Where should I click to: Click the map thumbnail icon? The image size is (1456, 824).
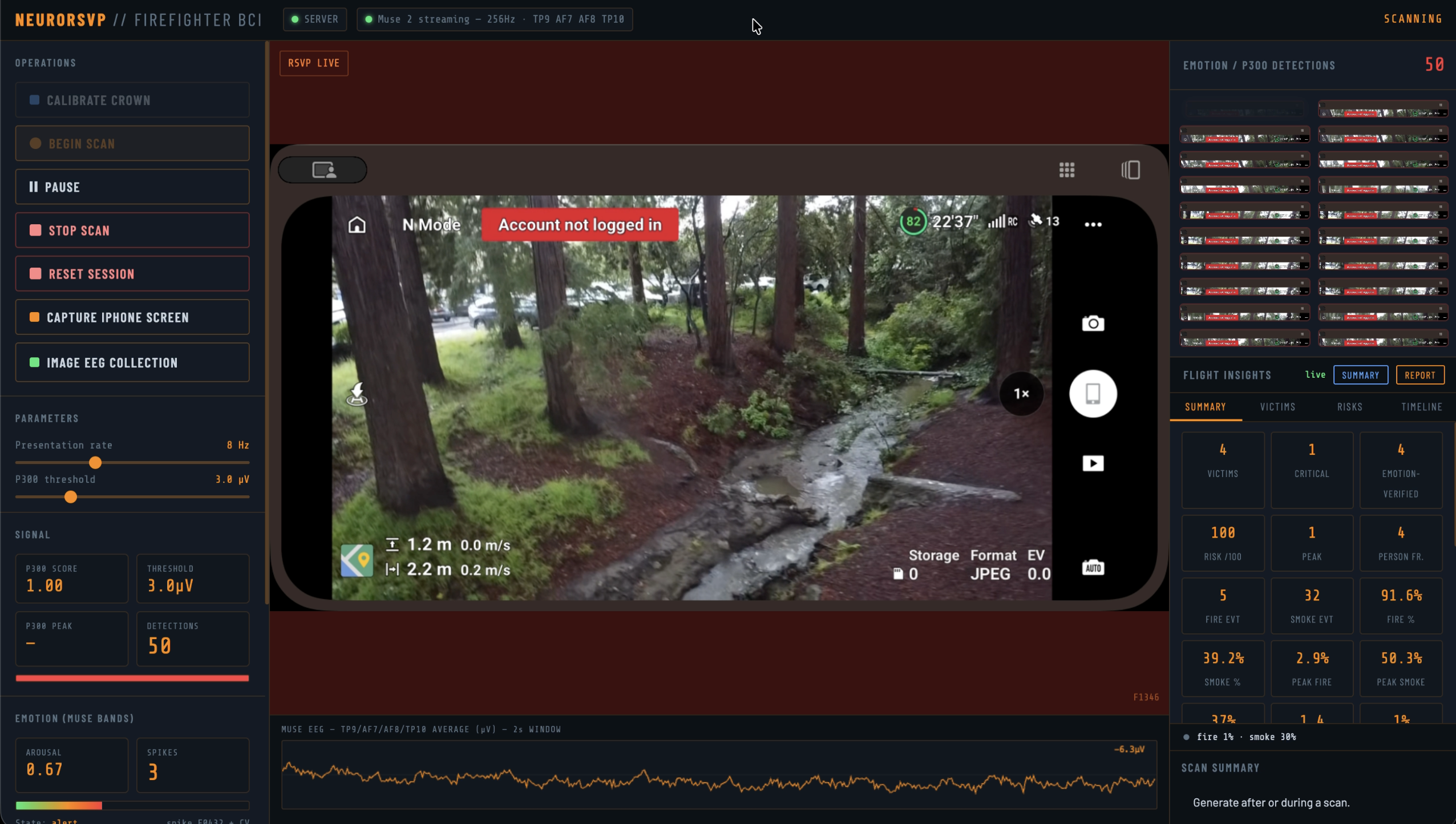(x=357, y=560)
